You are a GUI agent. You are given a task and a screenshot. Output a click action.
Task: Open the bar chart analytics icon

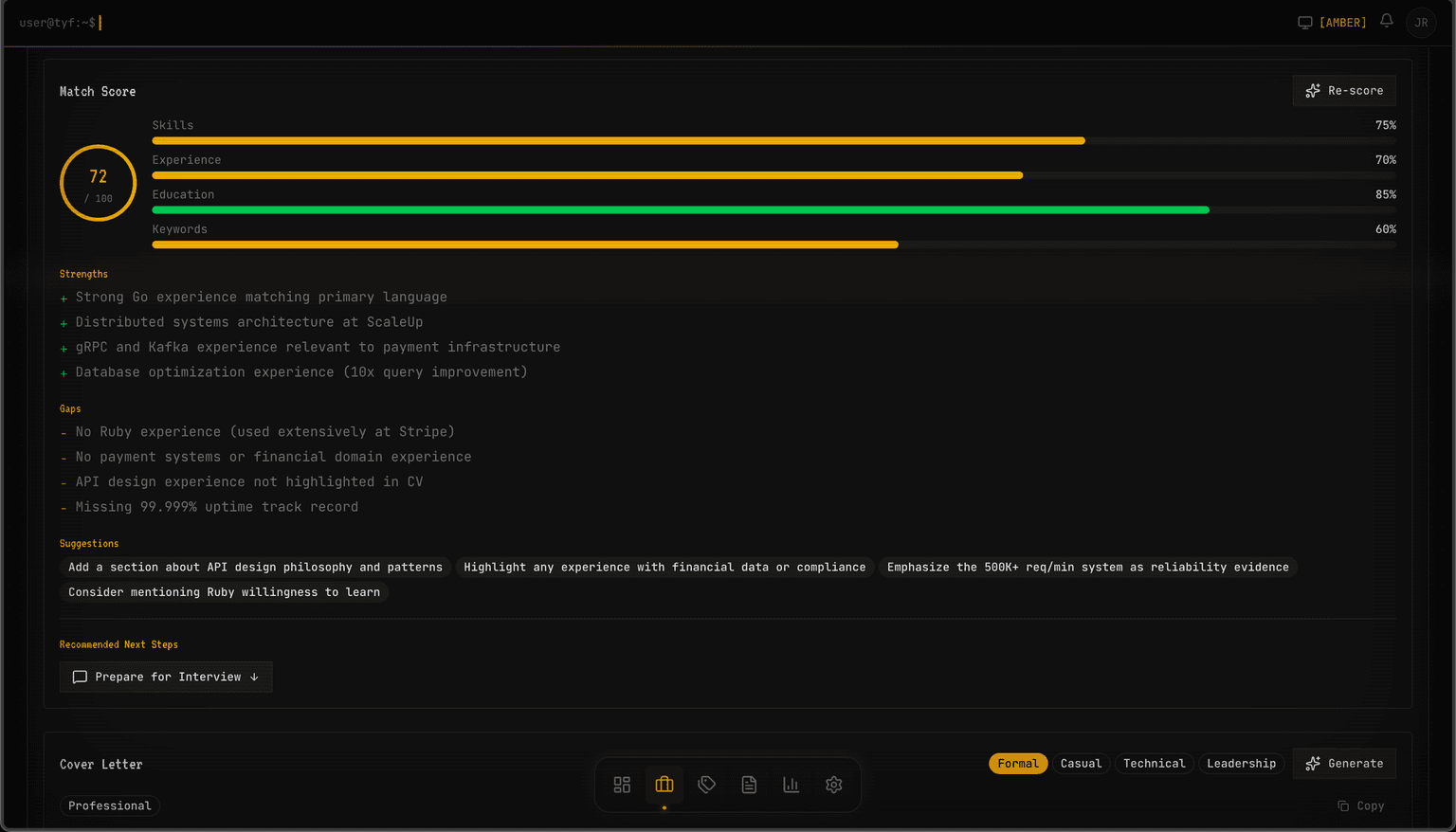791,785
